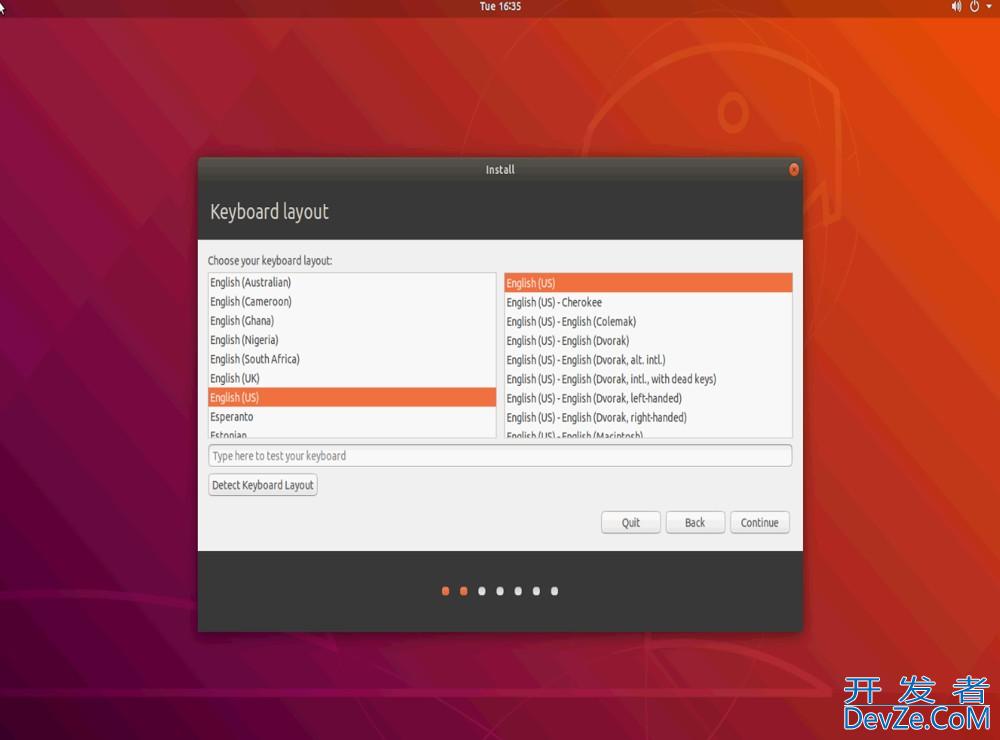Click the Quit button
This screenshot has width=1000, height=740.
(x=631, y=522)
